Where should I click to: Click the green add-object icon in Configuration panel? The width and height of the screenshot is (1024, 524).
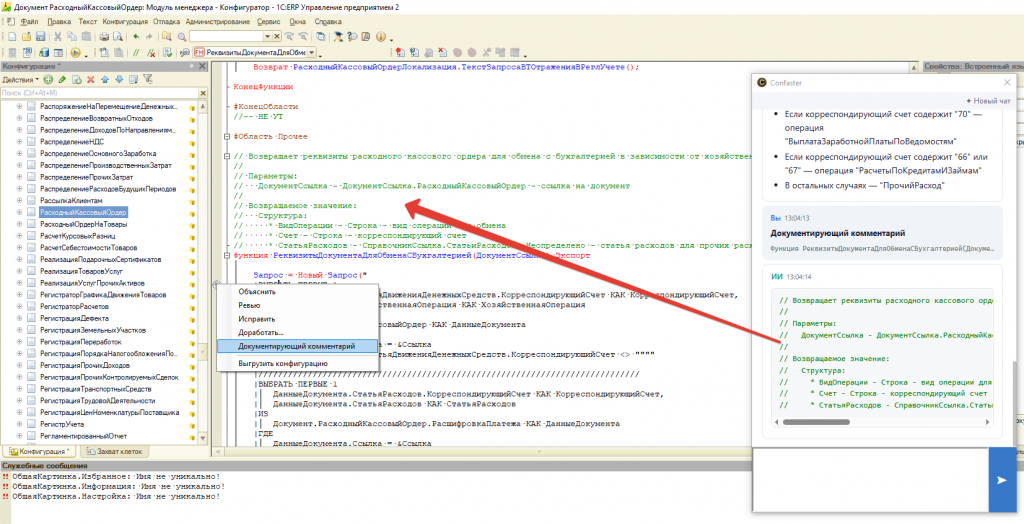pos(49,79)
